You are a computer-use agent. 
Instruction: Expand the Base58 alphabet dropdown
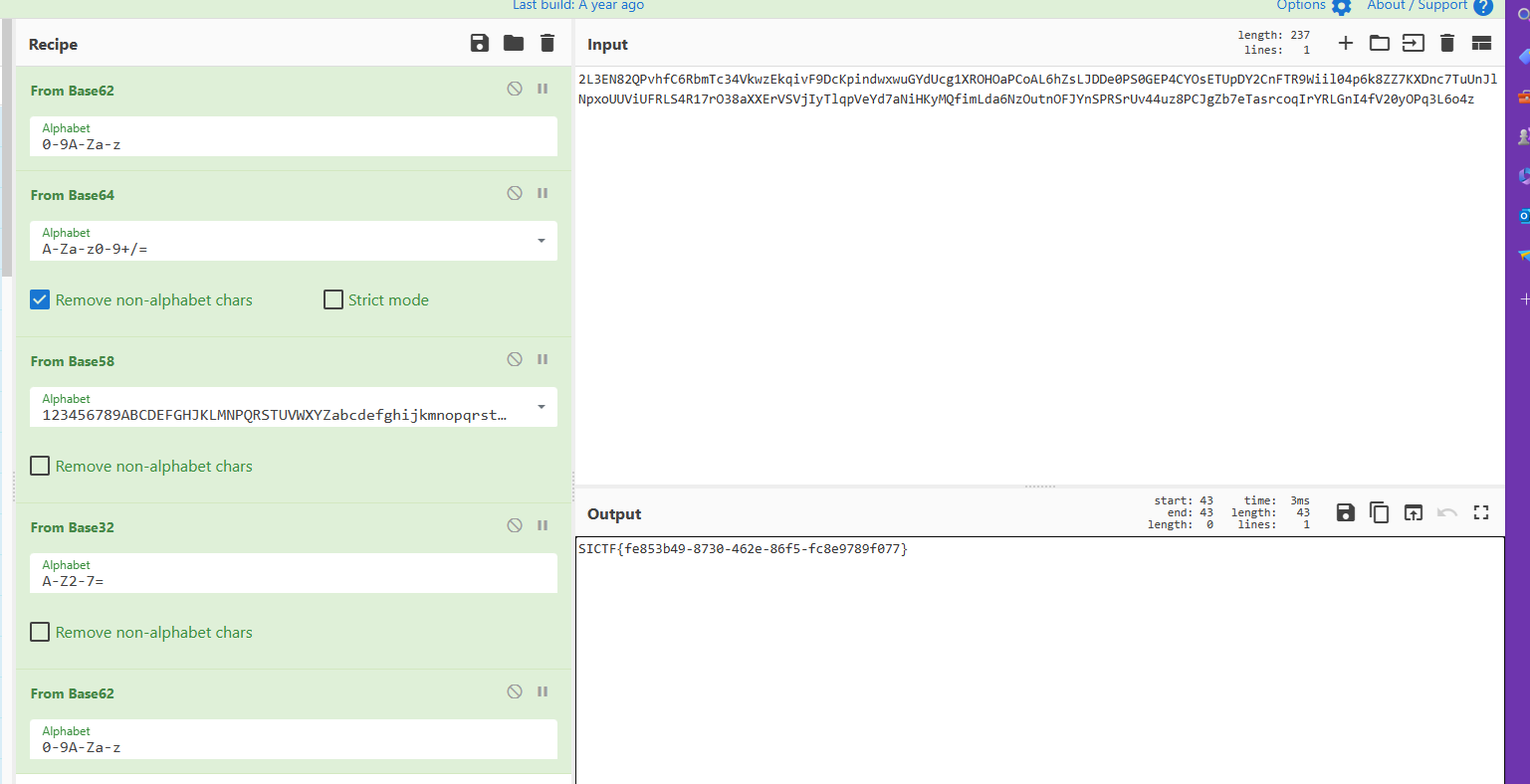coord(542,407)
